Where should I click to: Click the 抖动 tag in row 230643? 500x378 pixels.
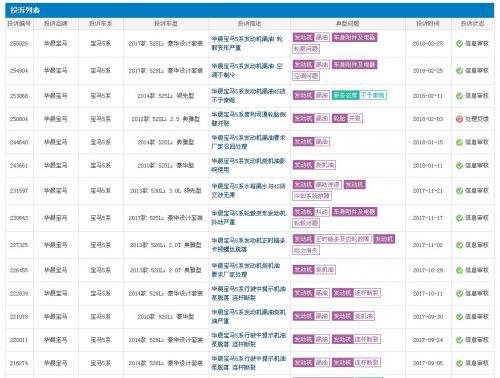(322, 212)
